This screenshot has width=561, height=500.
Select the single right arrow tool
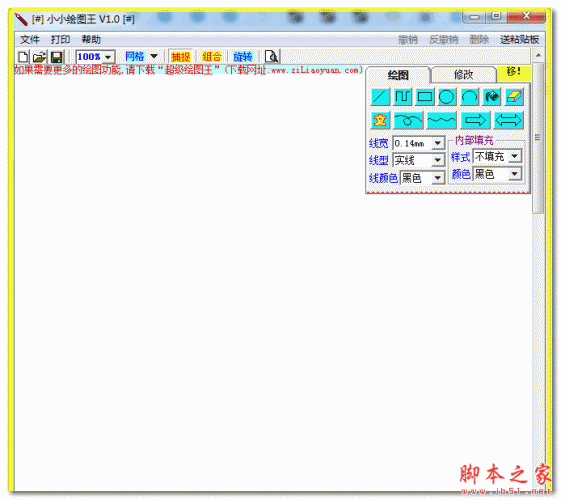[x=475, y=120]
